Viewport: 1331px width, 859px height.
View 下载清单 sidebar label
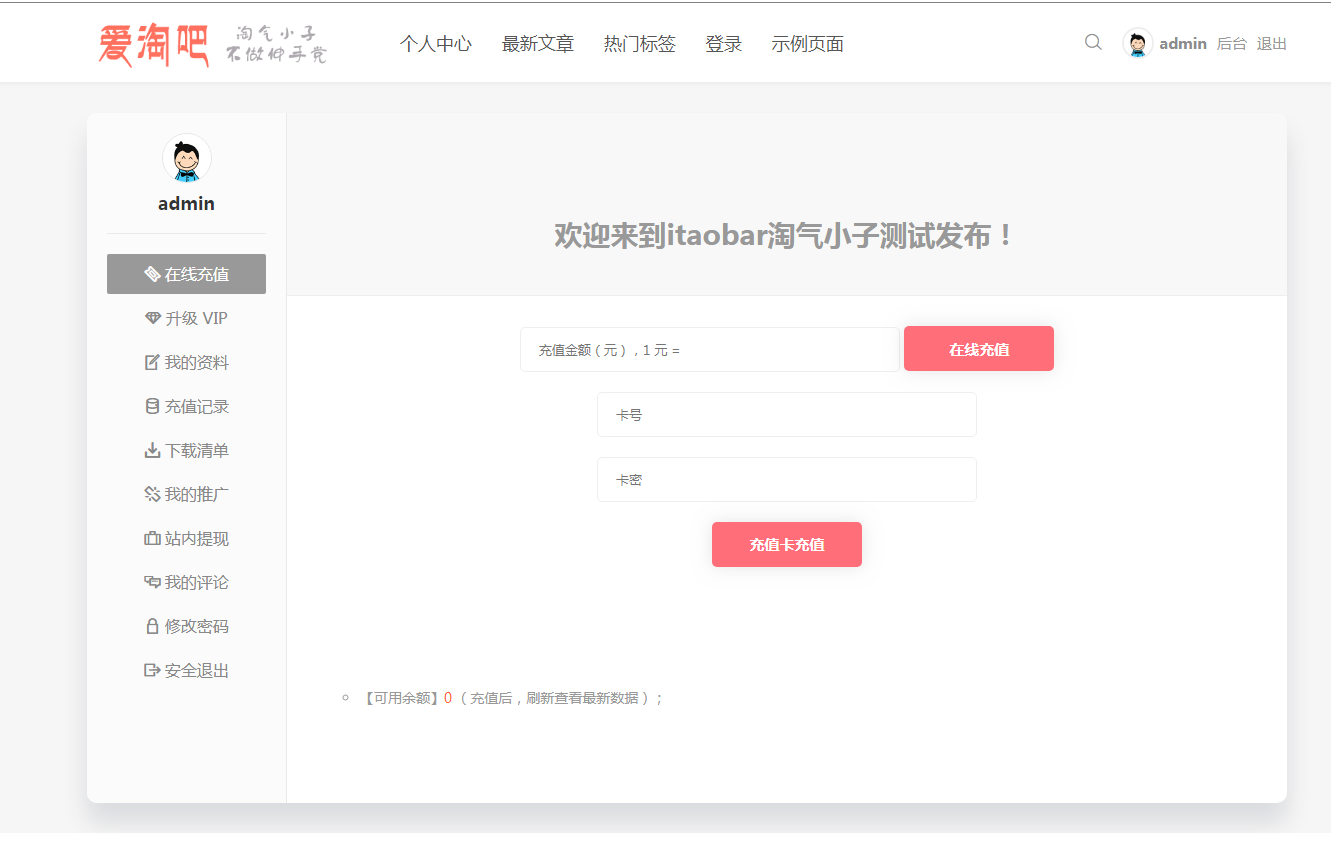point(197,450)
